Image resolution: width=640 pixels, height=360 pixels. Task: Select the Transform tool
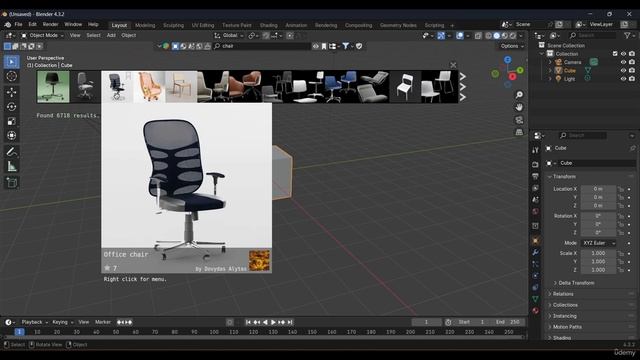pos(11,136)
